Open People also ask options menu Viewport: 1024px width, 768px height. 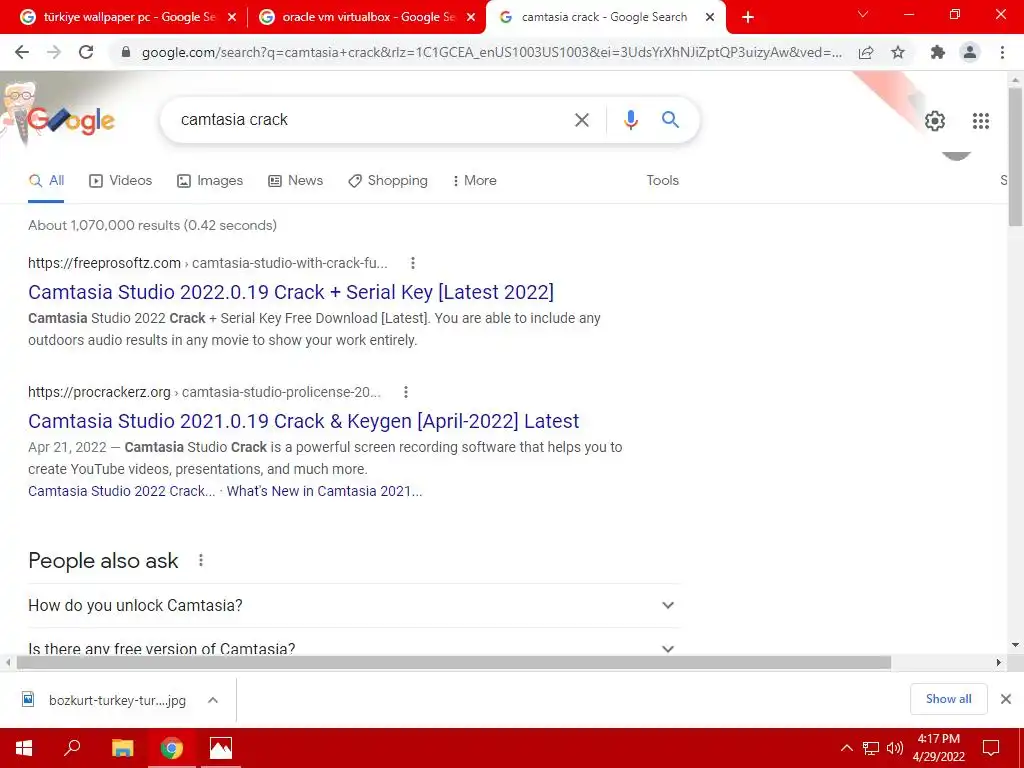pyautogui.click(x=201, y=560)
